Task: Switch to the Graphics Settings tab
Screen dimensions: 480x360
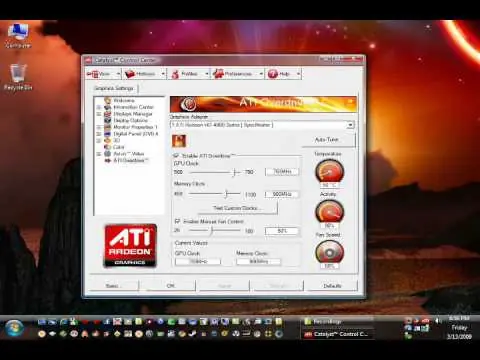Action: coord(114,88)
